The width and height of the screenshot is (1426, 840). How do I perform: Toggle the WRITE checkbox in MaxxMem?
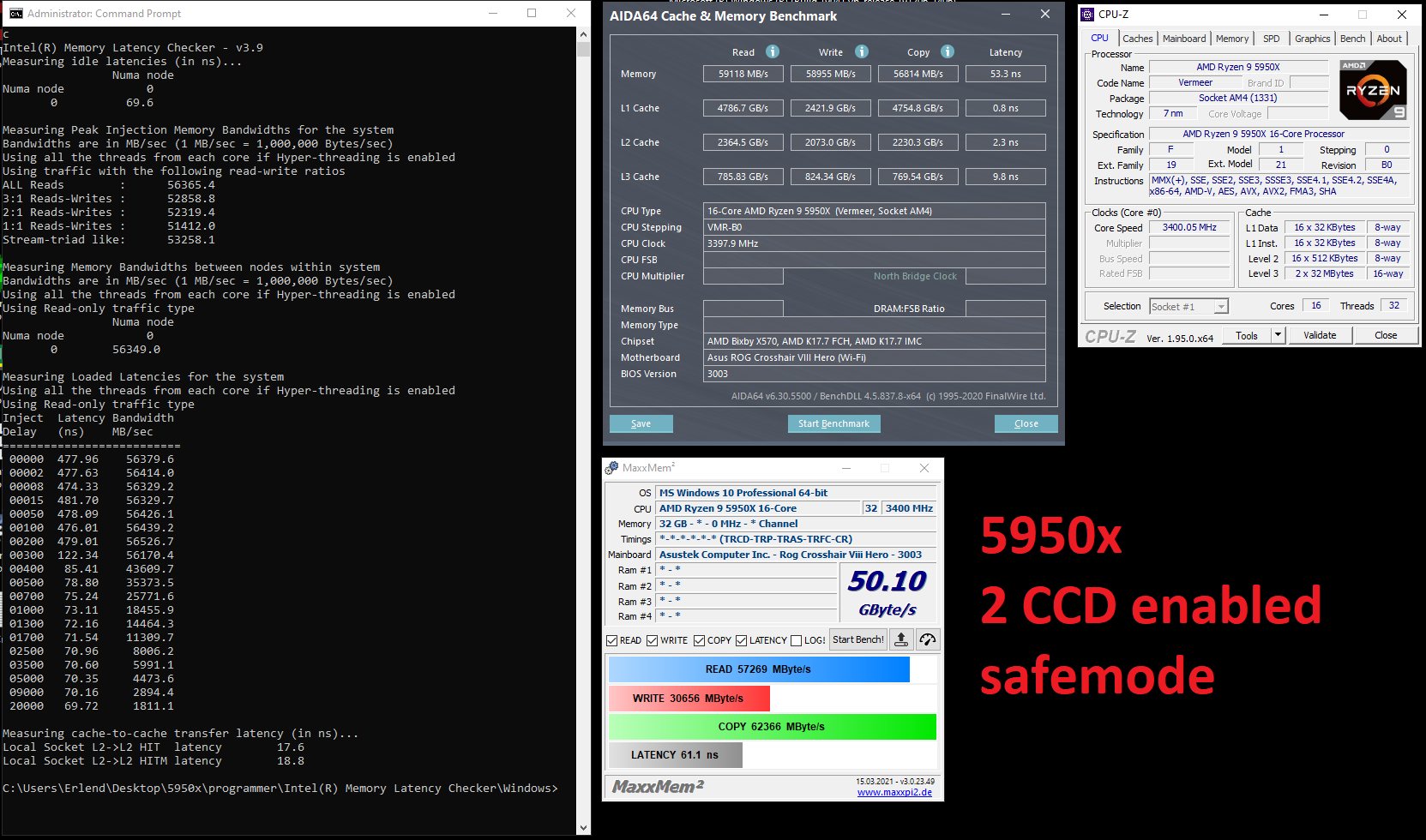coord(652,640)
